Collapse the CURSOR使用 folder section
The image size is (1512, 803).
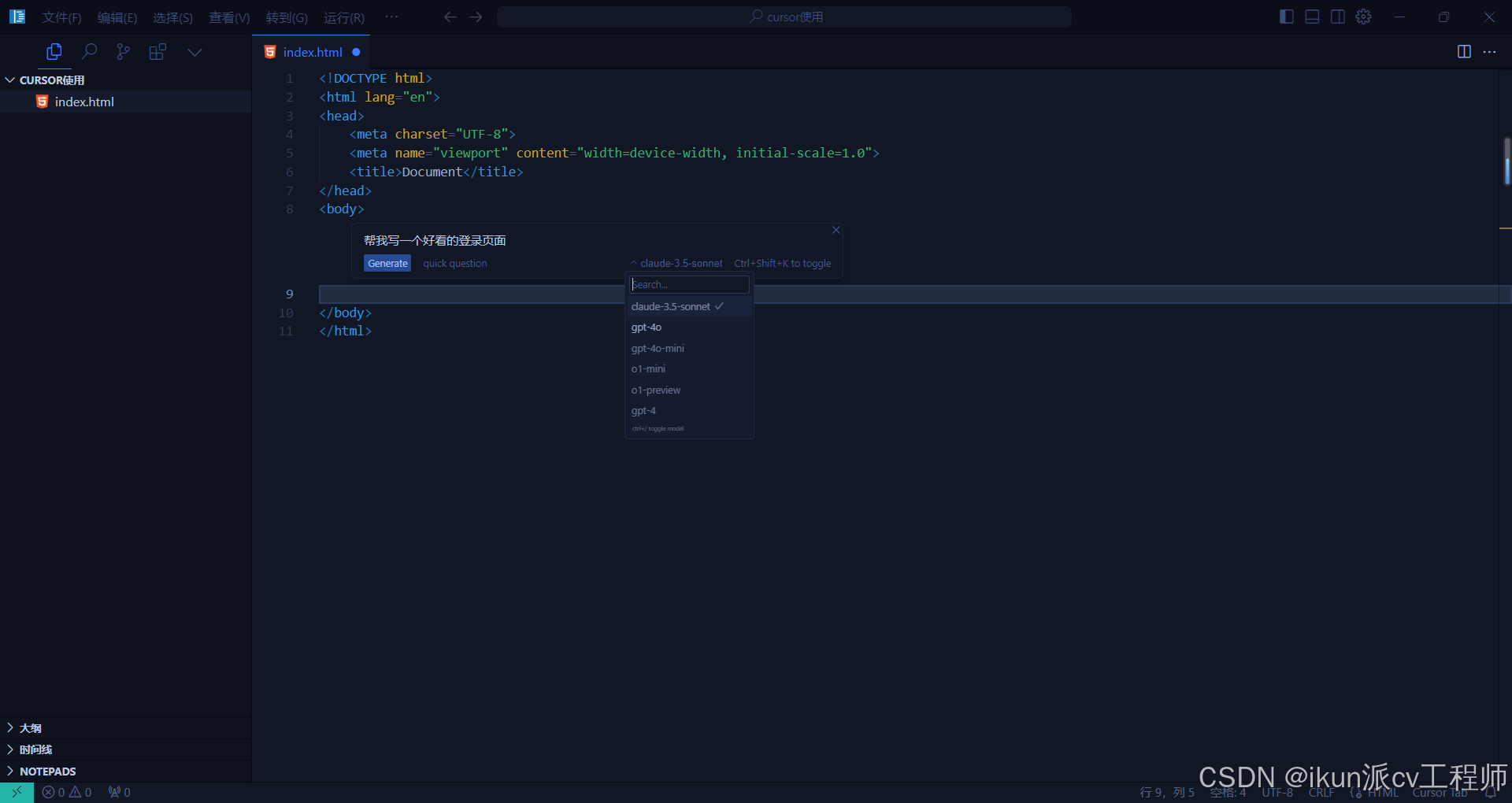click(126, 80)
